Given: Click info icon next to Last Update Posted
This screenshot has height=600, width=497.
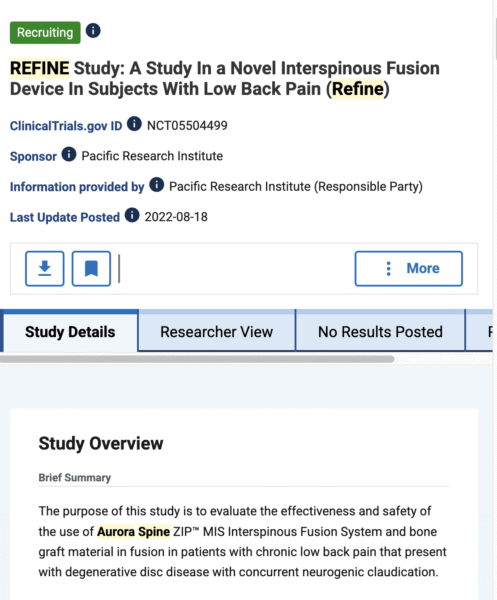Looking at the screenshot, I should pos(132,215).
